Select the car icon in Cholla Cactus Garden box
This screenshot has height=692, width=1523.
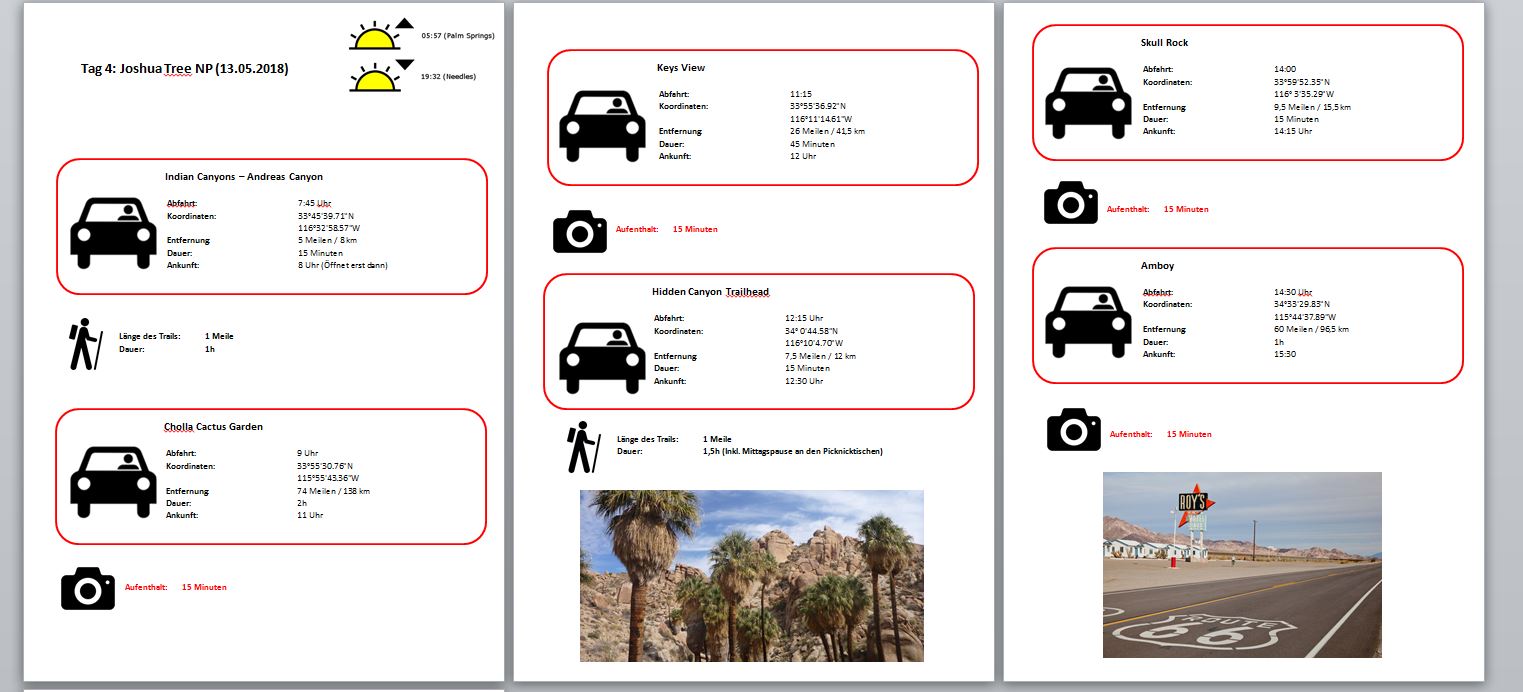[x=113, y=481]
